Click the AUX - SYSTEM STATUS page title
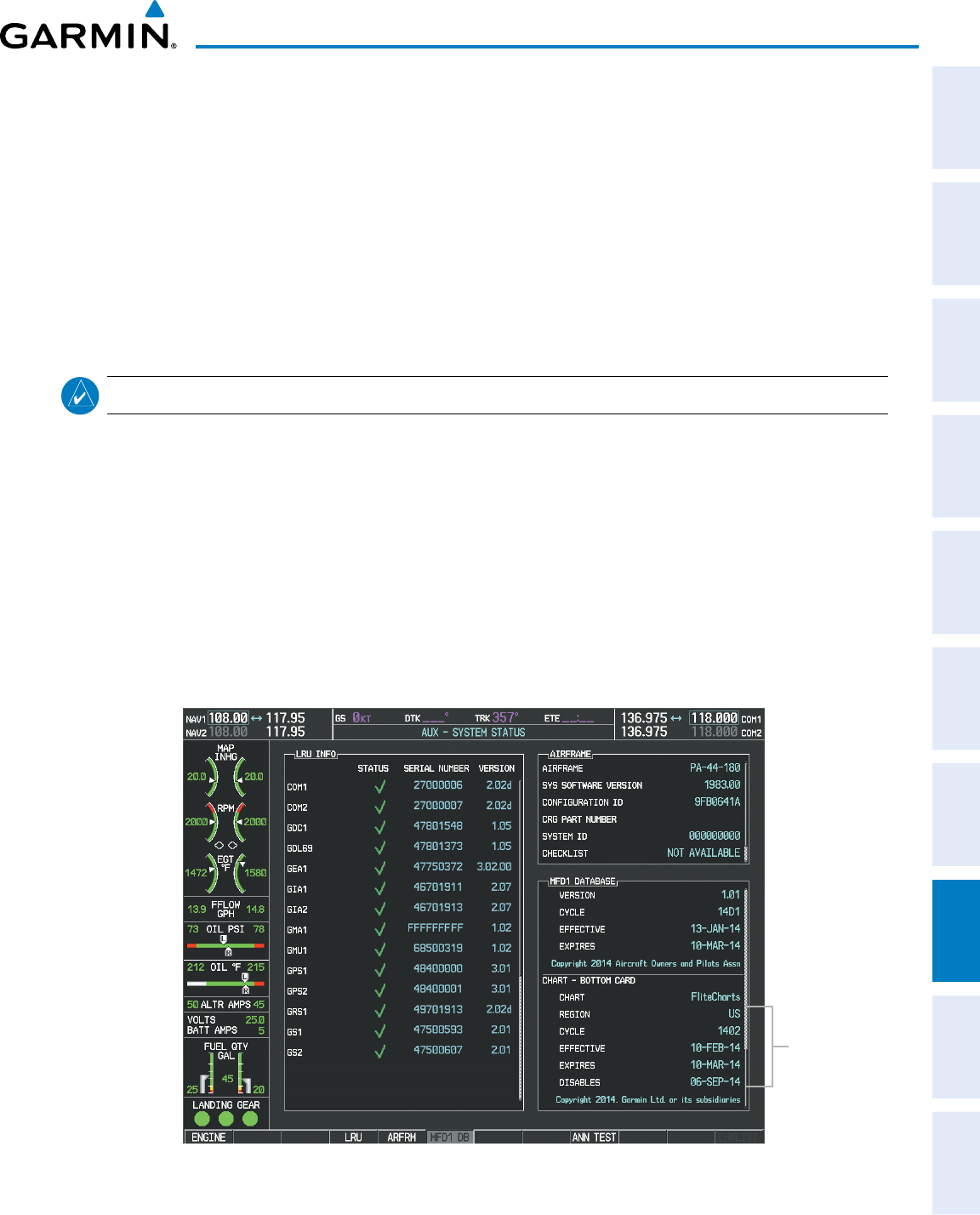This screenshot has width=980, height=1215. coord(474,733)
